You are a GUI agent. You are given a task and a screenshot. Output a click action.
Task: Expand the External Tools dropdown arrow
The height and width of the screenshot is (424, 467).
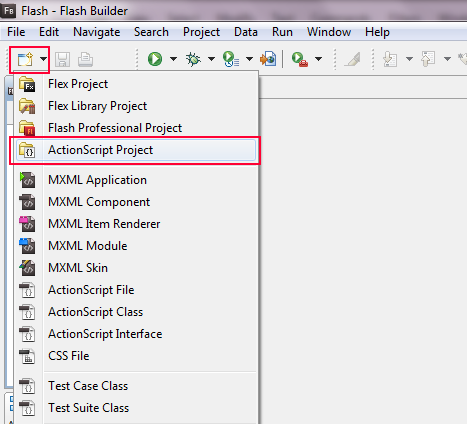[x=319, y=59]
